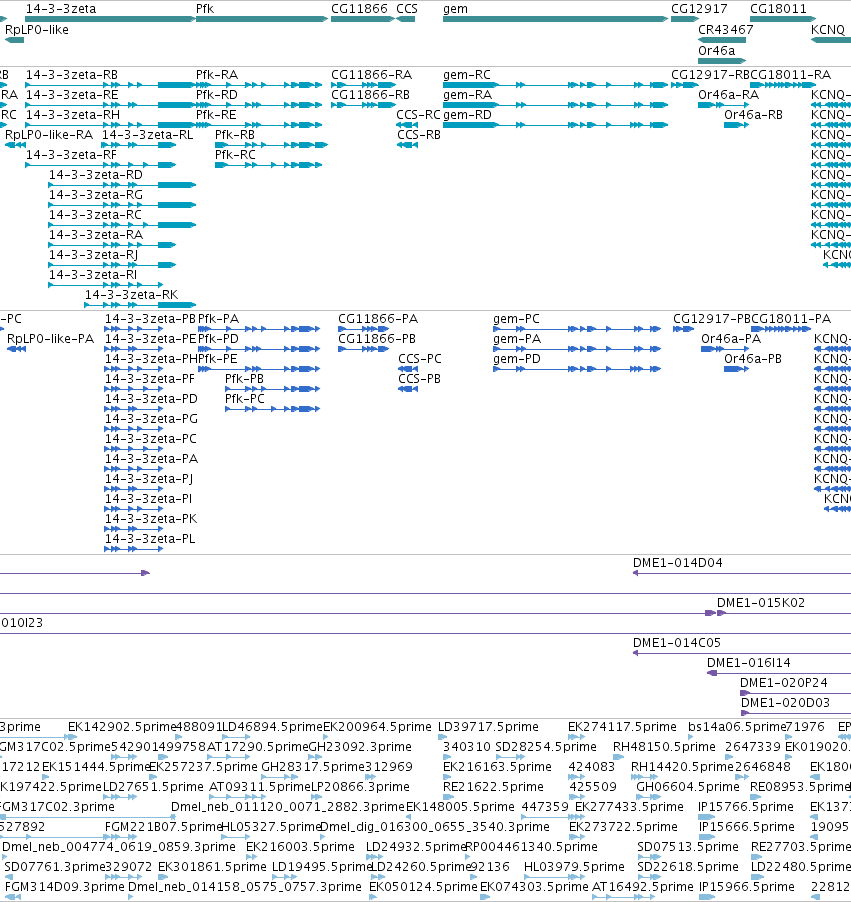Select transcript gem-RD
This screenshot has height=902, width=851.
(468, 115)
